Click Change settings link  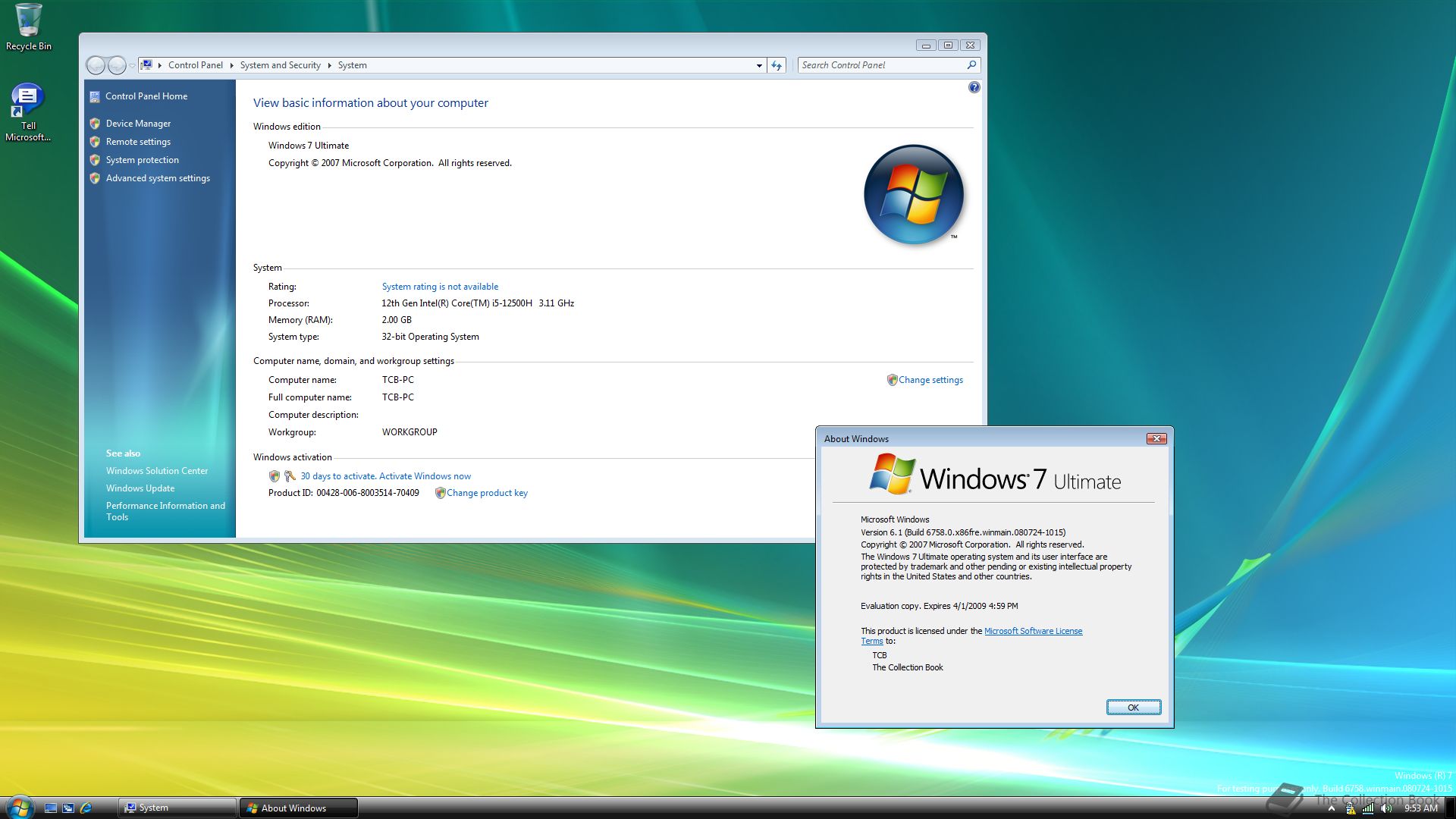pyautogui.click(x=930, y=380)
